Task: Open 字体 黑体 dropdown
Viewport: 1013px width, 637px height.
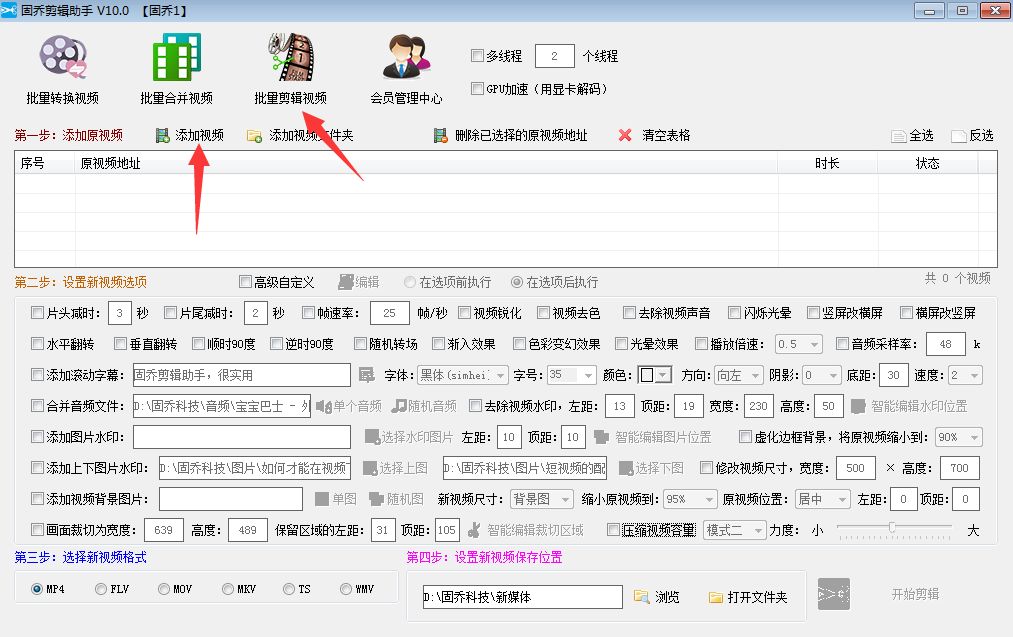Action: point(463,375)
